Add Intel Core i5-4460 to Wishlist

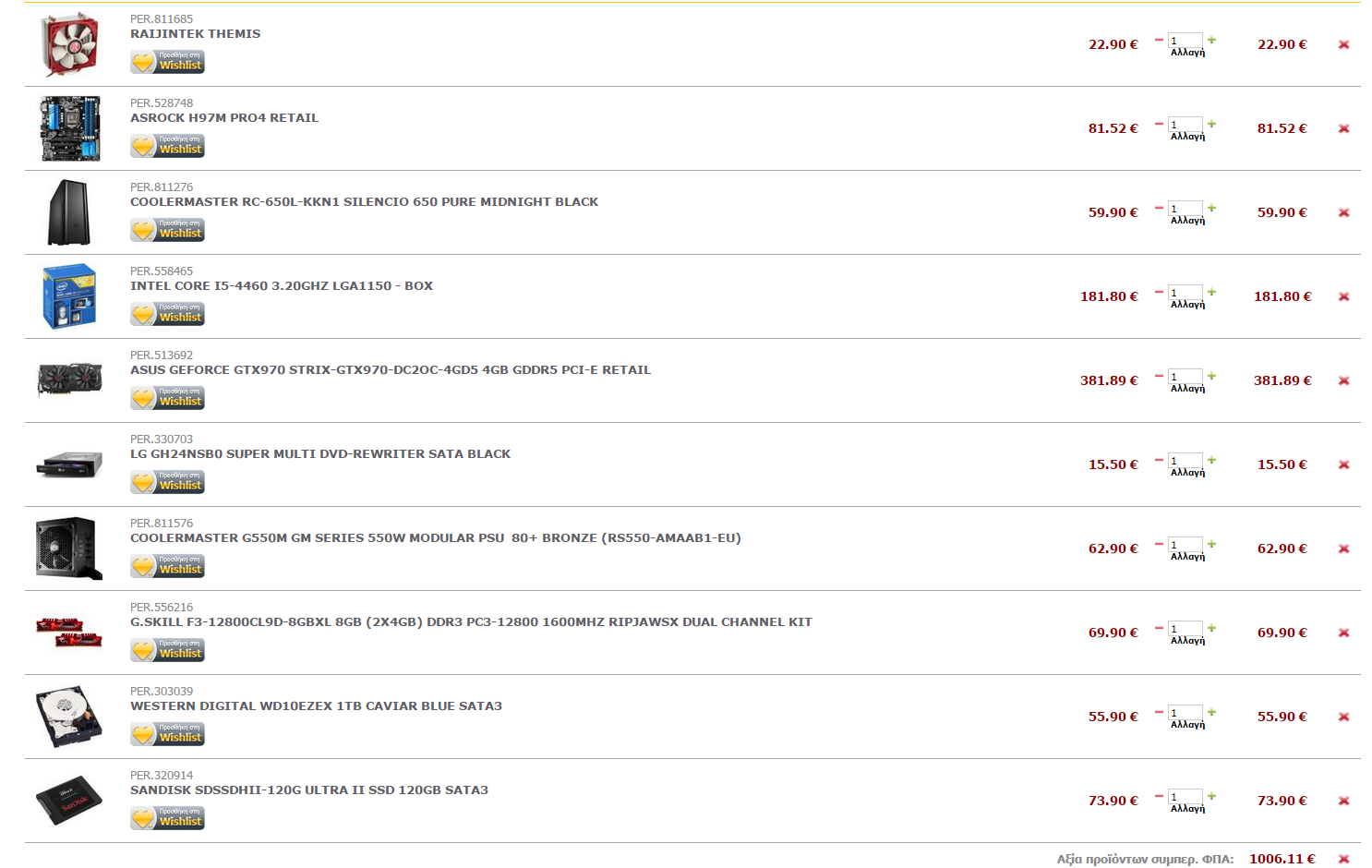tap(167, 314)
